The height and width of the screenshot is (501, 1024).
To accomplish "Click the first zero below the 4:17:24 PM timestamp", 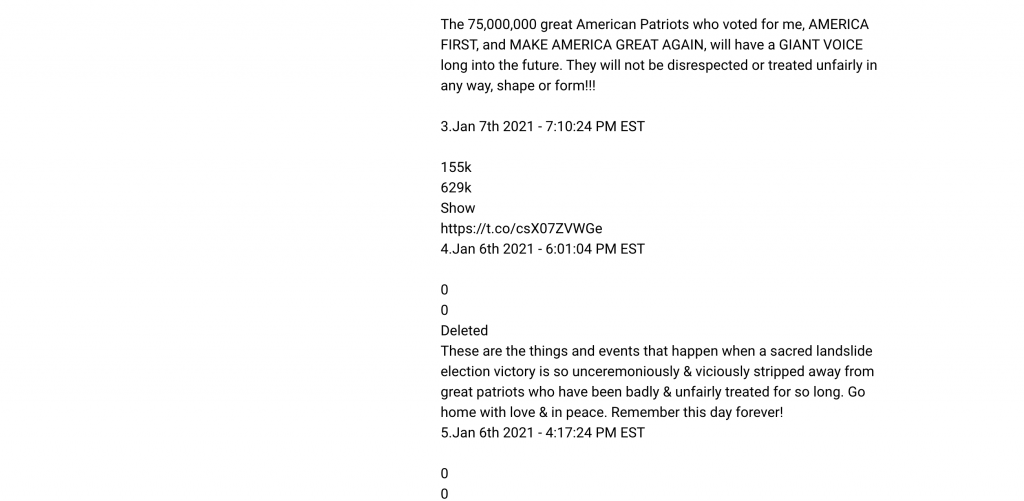I will 445,474.
